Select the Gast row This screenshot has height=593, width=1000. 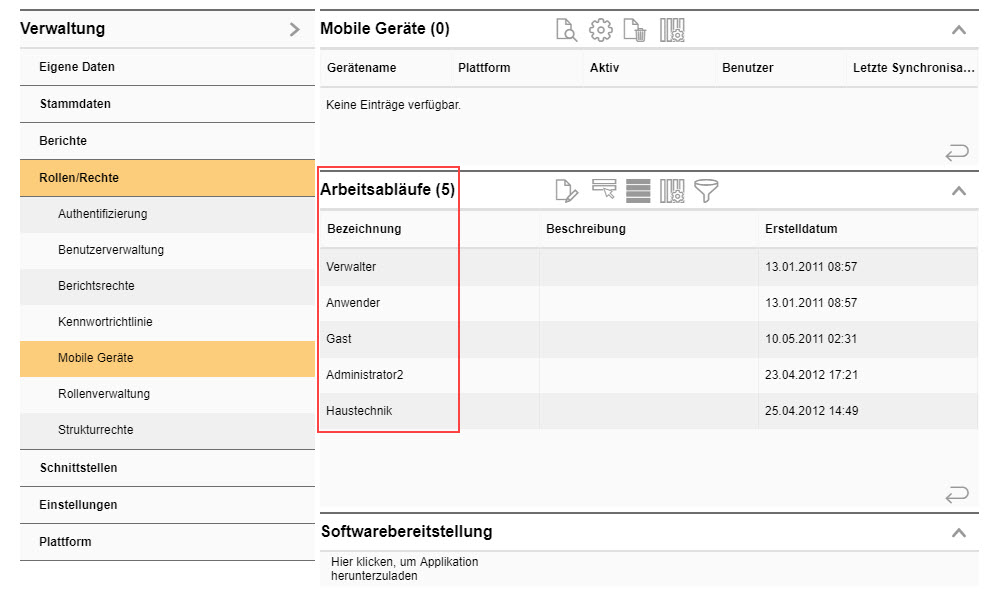tap(649, 339)
